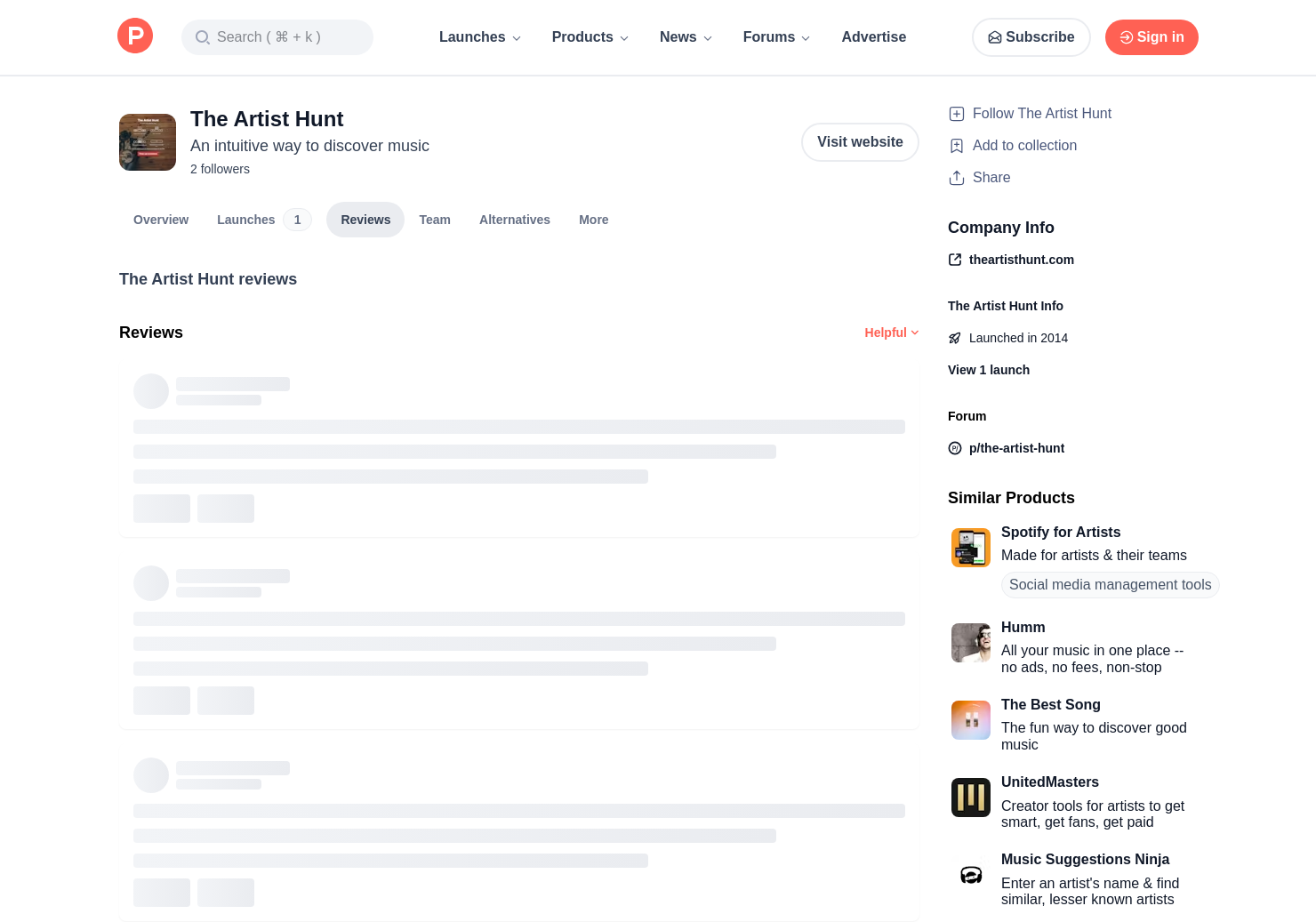Click the Product Hunt logo icon
The width and height of the screenshot is (1316, 922).
(x=135, y=36)
